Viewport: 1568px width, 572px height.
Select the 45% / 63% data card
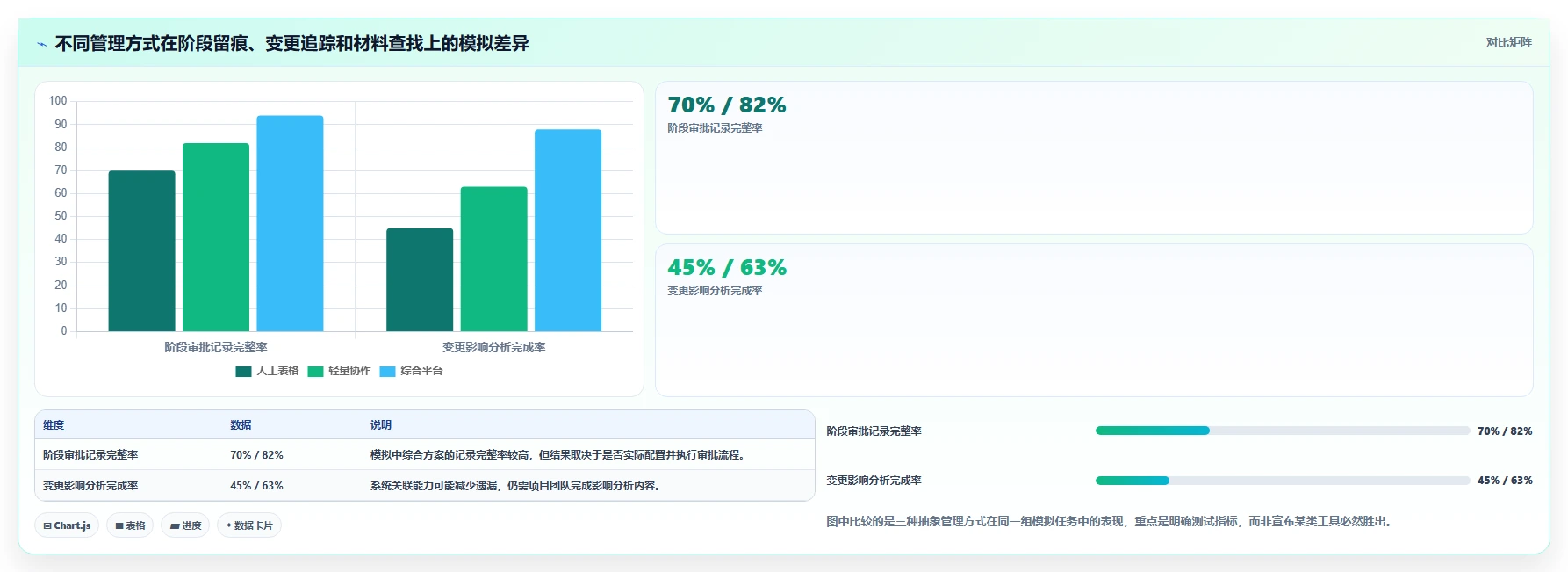coord(1094,320)
